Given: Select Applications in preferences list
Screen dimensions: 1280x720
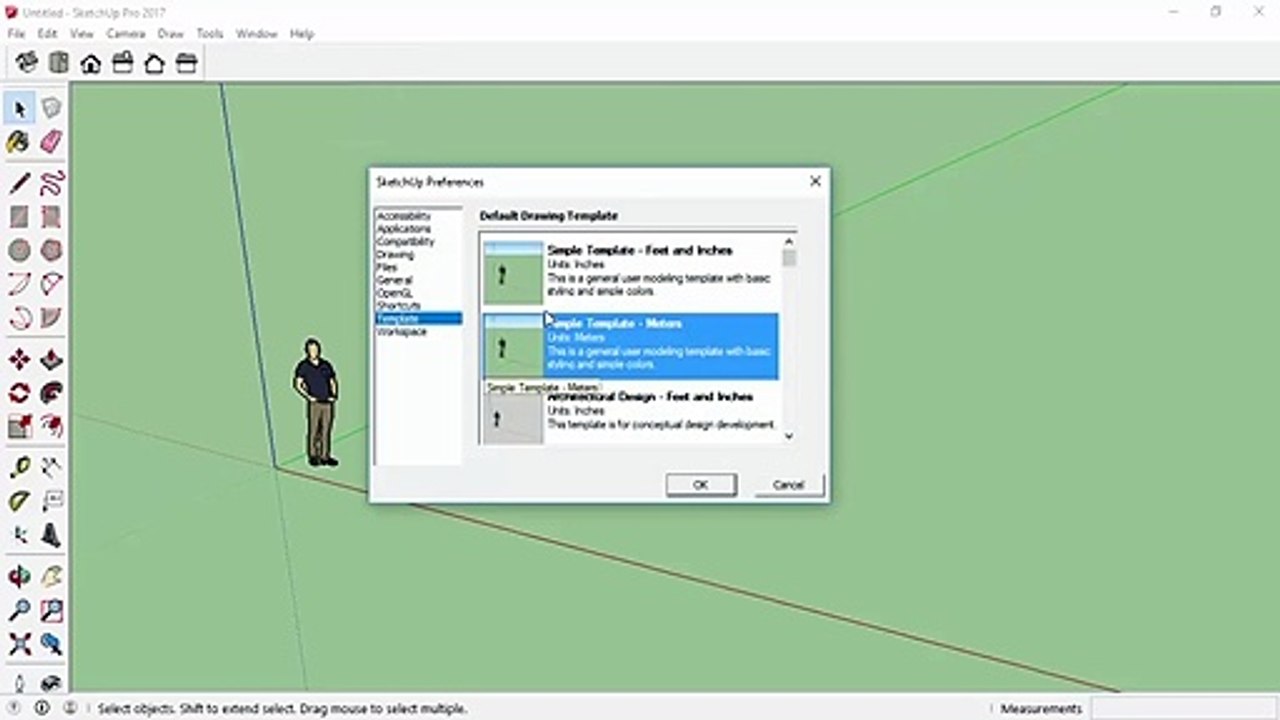Looking at the screenshot, I should (403, 229).
